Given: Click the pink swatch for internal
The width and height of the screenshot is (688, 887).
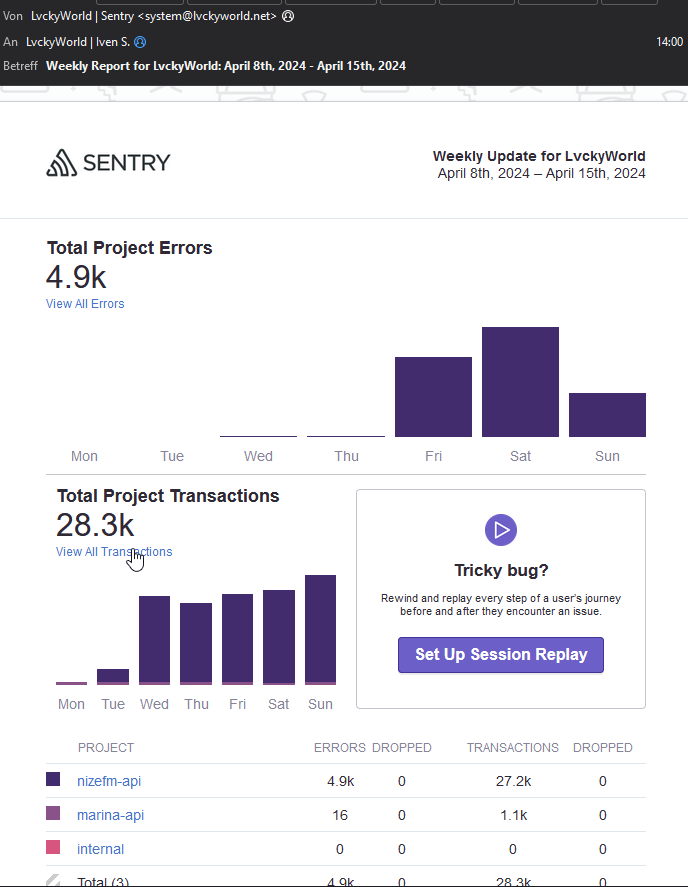Looking at the screenshot, I should click(53, 848).
